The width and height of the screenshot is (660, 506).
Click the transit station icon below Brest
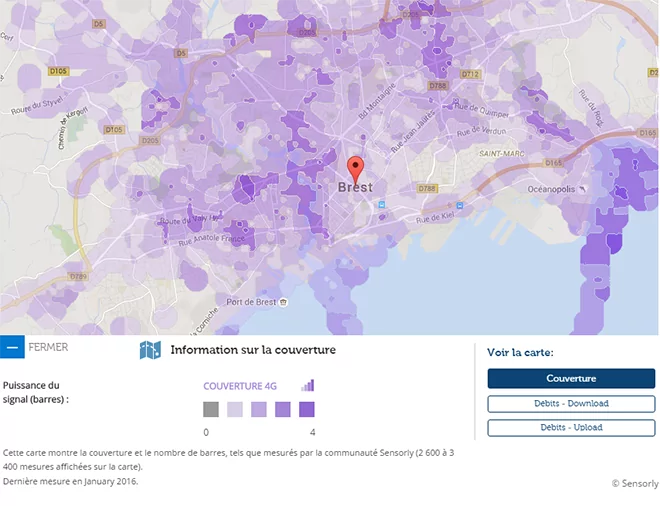coord(381,205)
